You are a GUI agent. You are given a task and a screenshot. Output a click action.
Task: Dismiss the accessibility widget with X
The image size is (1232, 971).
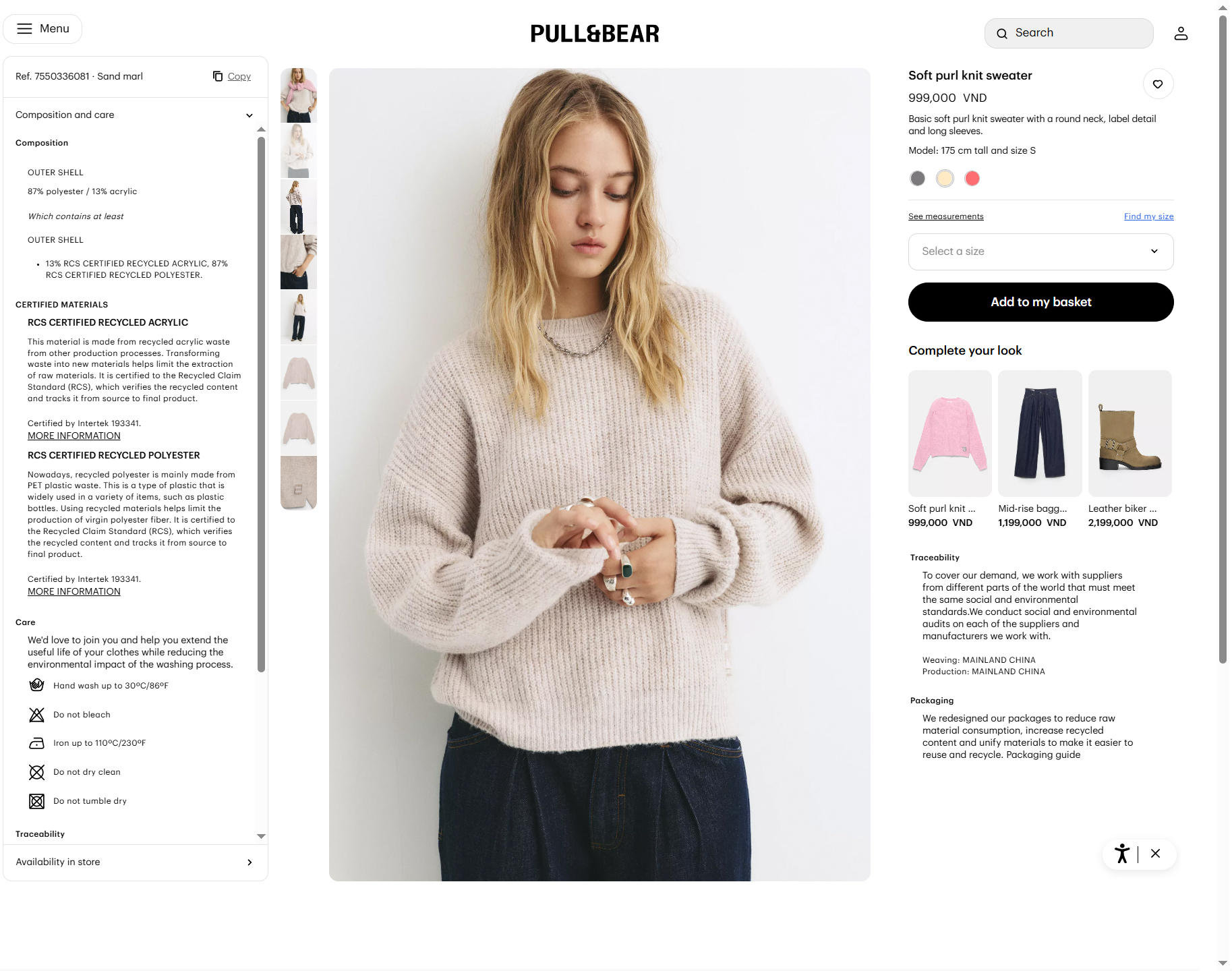click(x=1156, y=854)
